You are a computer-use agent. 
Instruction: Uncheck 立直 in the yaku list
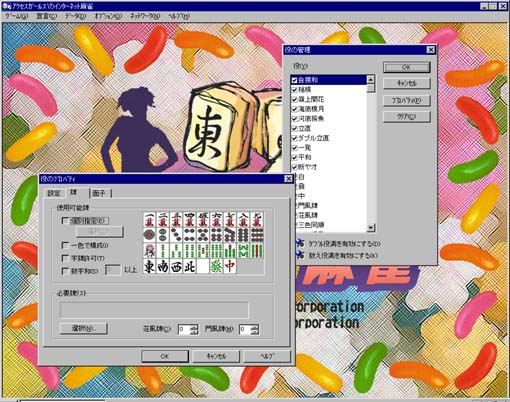click(x=294, y=128)
